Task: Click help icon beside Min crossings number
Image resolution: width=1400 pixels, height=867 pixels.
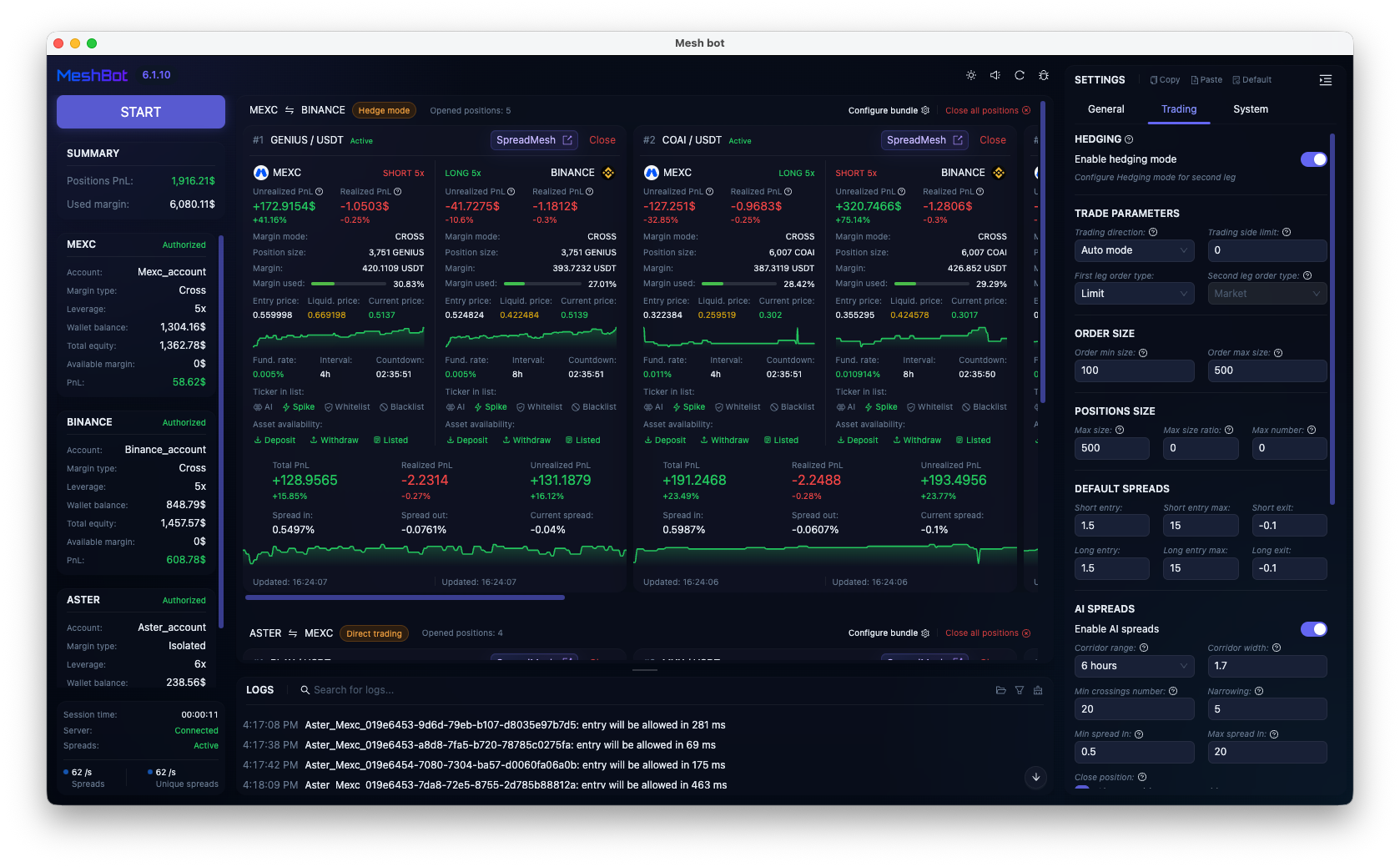Action: tap(1173, 691)
